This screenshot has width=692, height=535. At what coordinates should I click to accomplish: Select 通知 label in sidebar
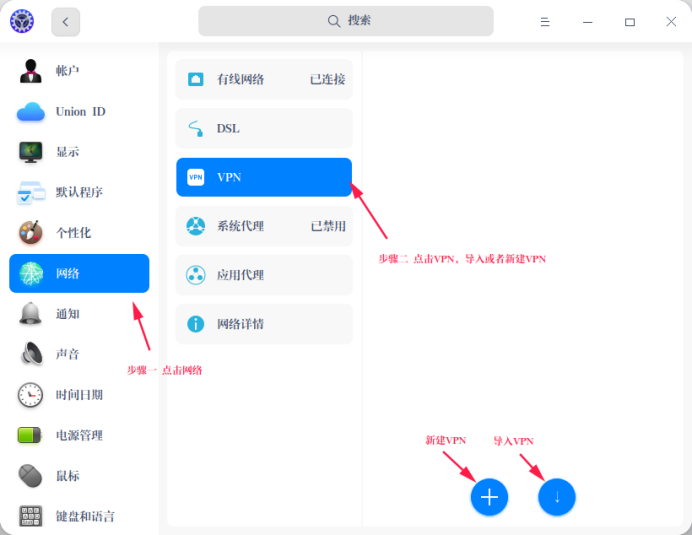coord(68,314)
